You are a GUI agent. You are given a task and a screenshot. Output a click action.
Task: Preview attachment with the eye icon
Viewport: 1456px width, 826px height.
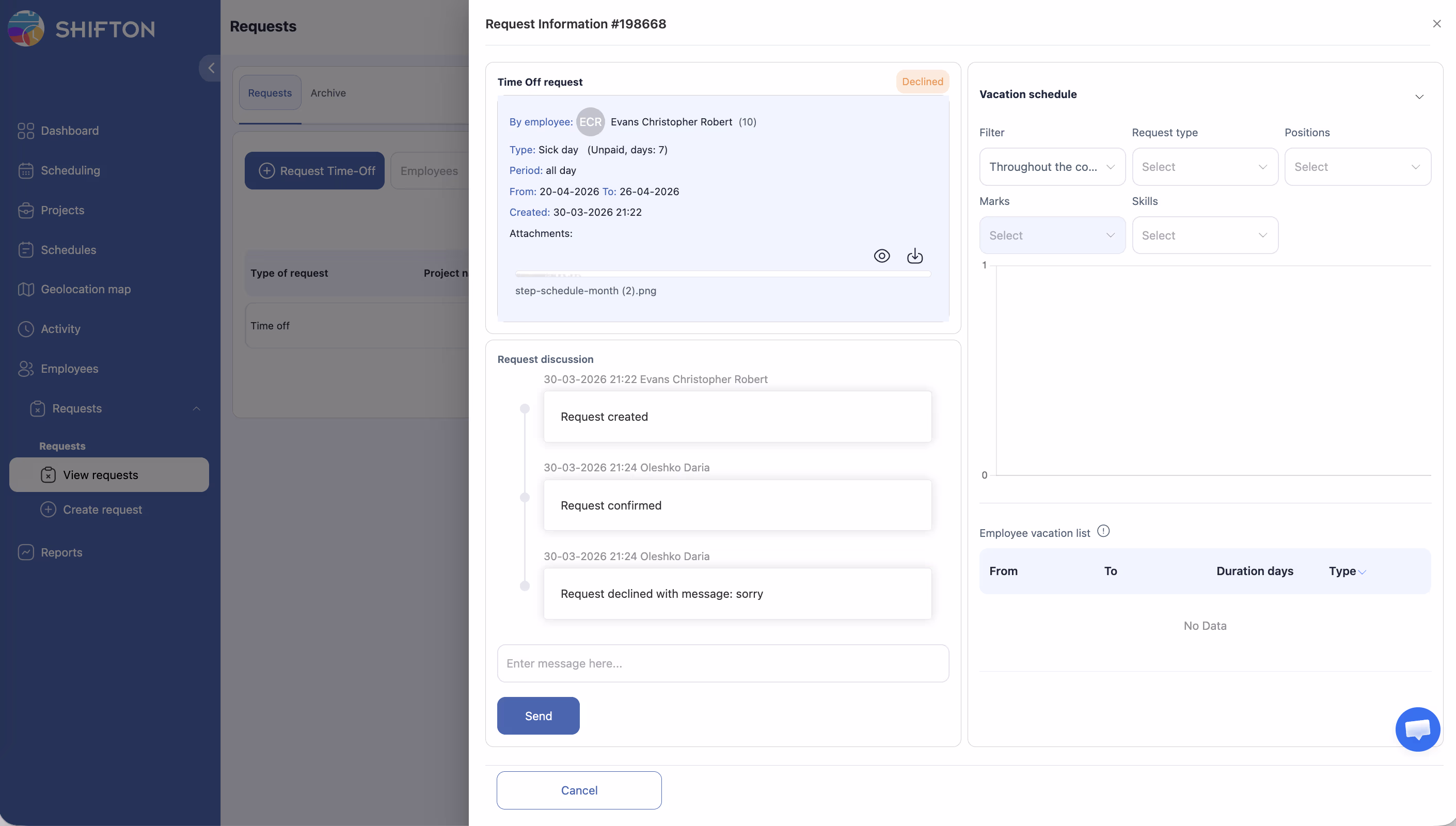[881, 256]
